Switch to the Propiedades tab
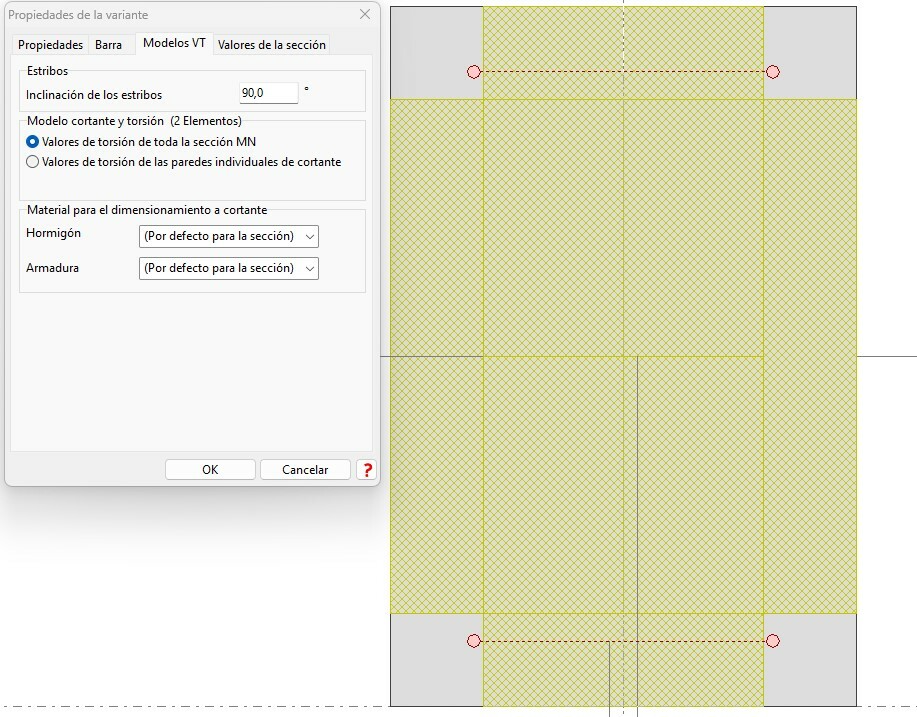The width and height of the screenshot is (917, 717). coord(50,45)
